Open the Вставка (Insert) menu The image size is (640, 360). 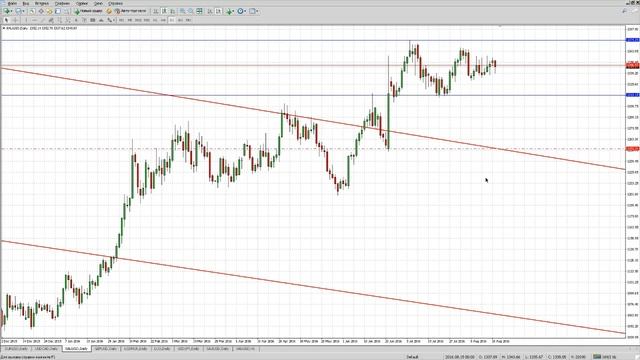(42, 3)
